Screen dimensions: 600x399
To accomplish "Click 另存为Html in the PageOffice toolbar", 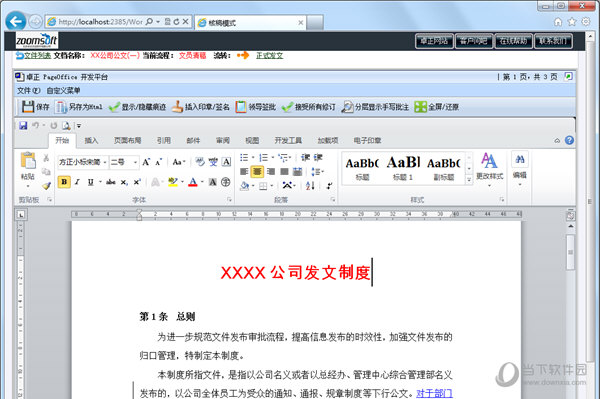I will 78,107.
